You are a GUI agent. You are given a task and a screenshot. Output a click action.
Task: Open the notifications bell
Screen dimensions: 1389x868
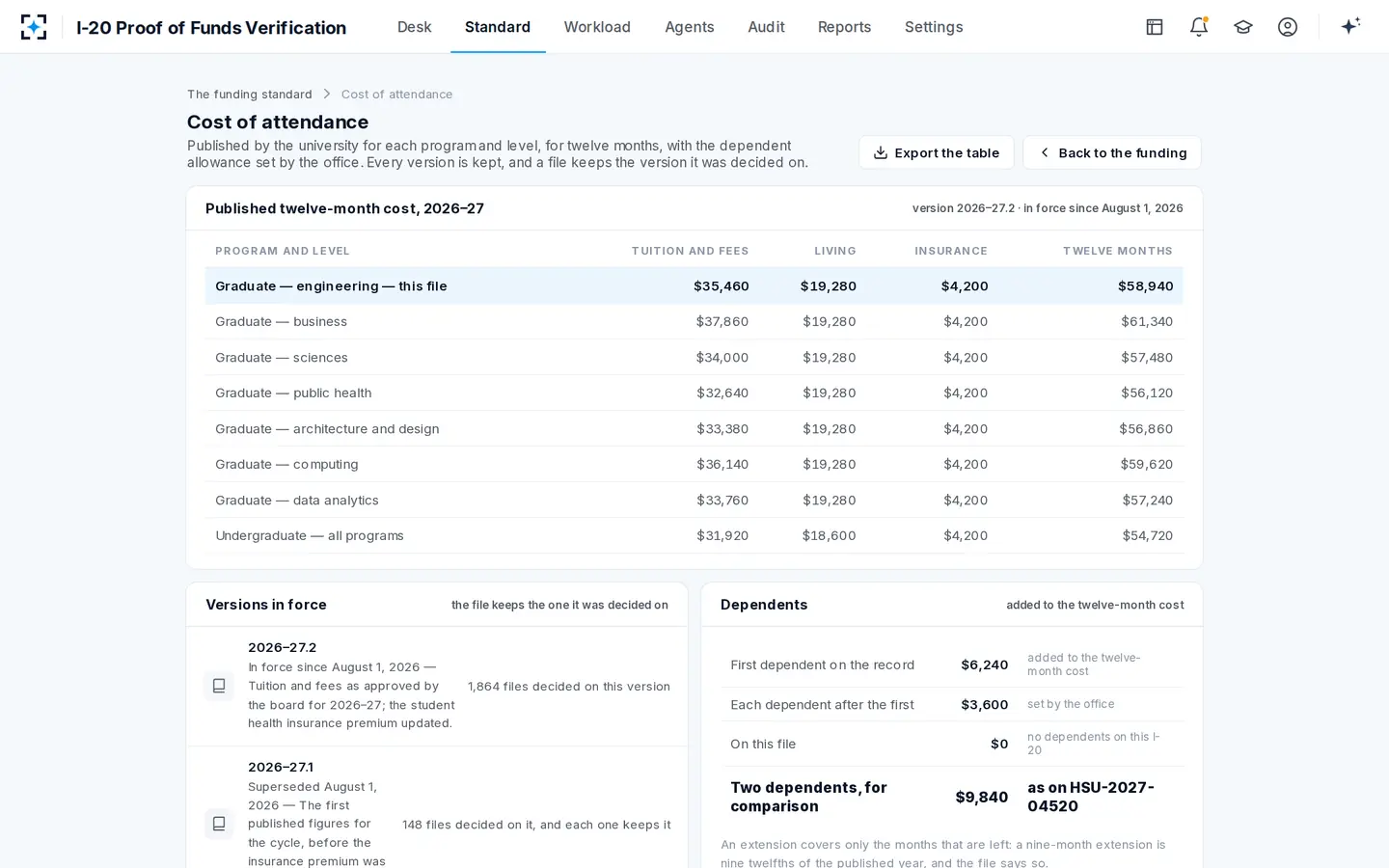tap(1199, 27)
